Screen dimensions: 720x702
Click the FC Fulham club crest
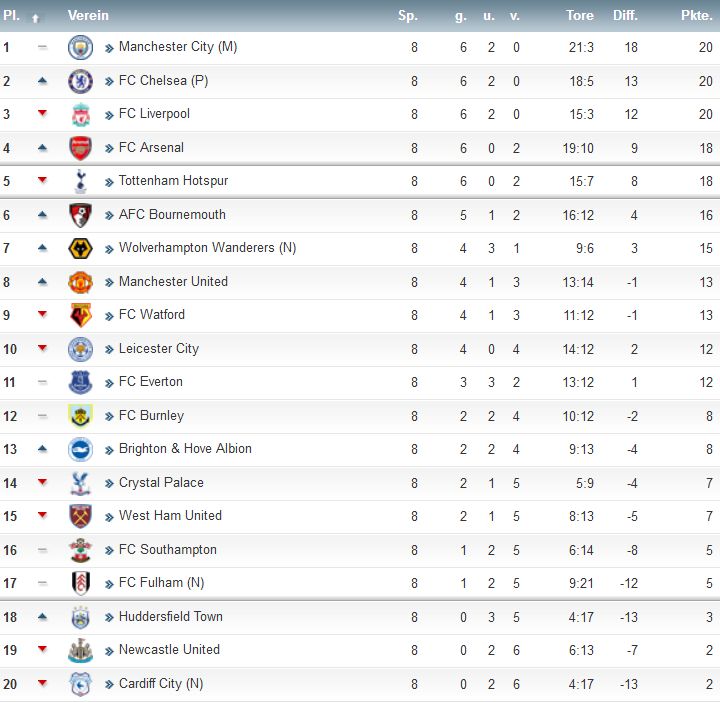click(x=80, y=584)
